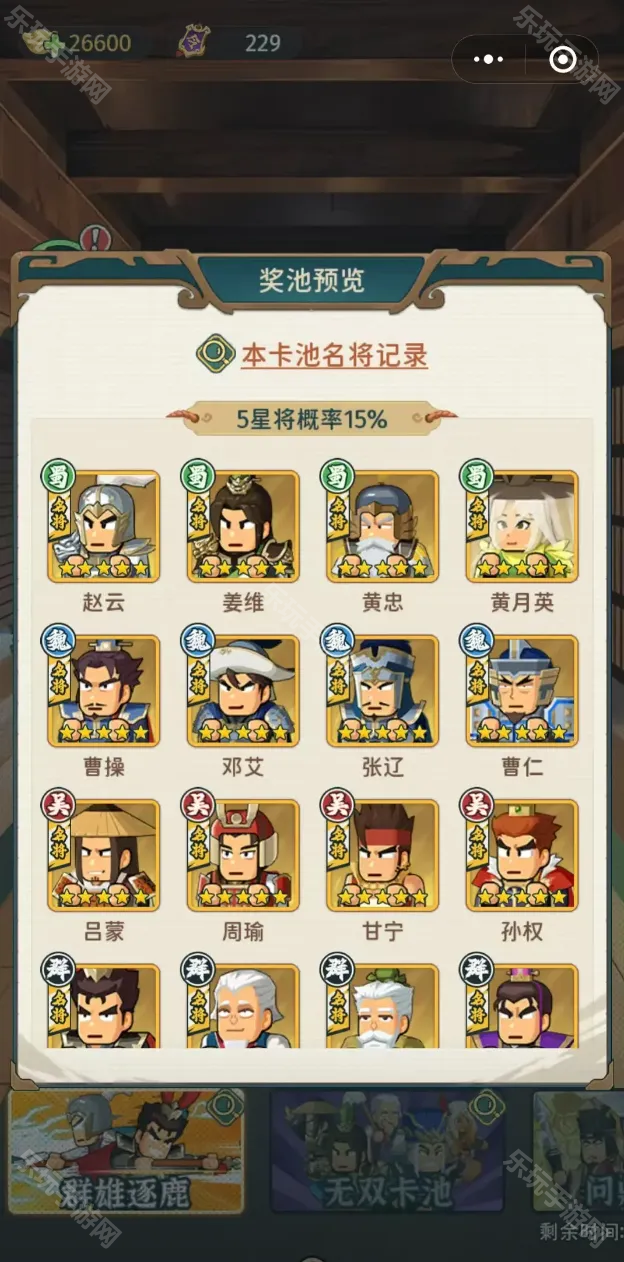Select the 曹操 hero card
624x1262 pixels.
click(x=104, y=691)
